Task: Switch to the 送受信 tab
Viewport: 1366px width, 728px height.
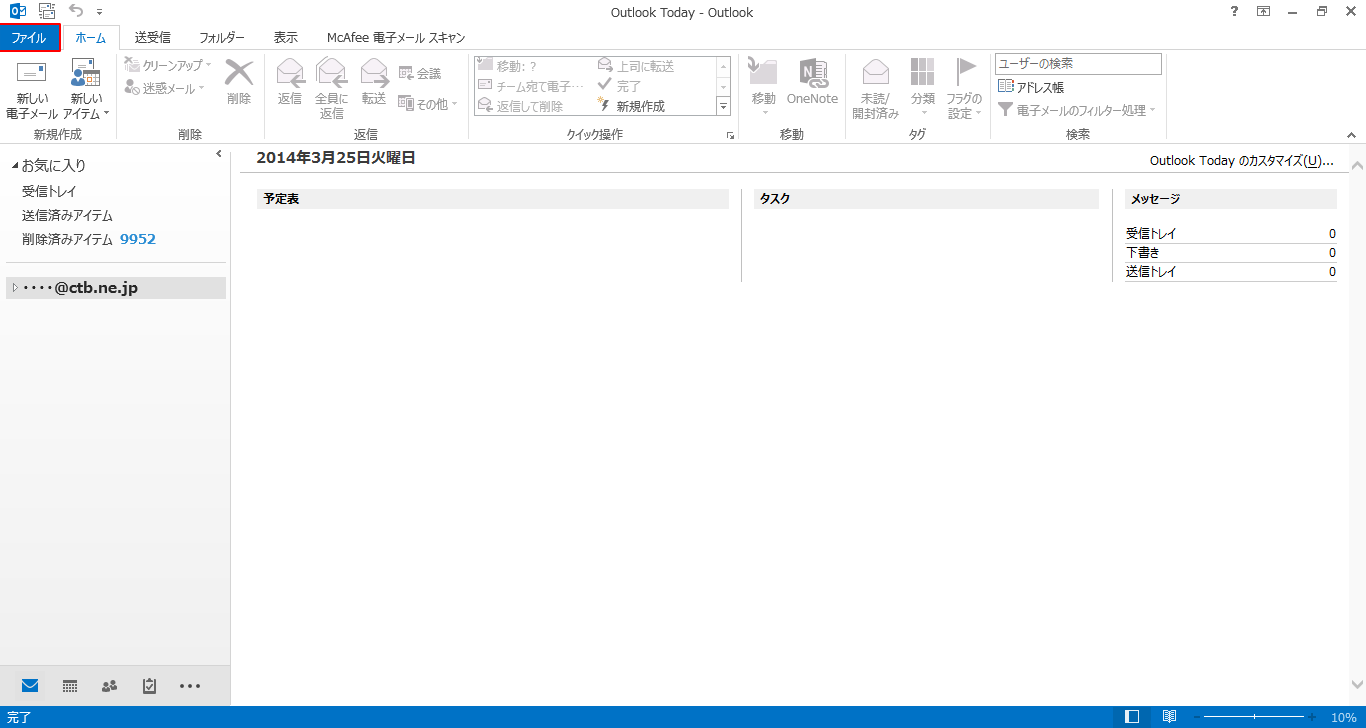Action: [153, 38]
